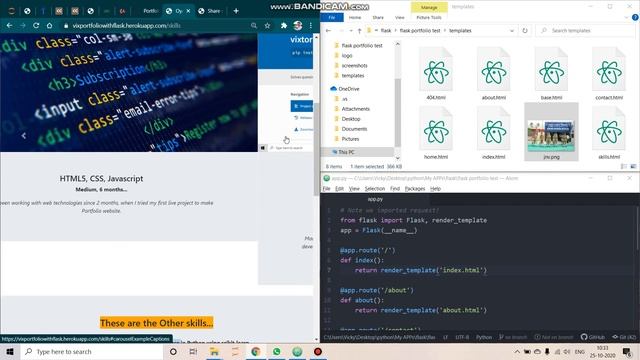Open the Chrome extensions puzzle icon
Viewport: 640px width, 360px height.
pos(284,25)
